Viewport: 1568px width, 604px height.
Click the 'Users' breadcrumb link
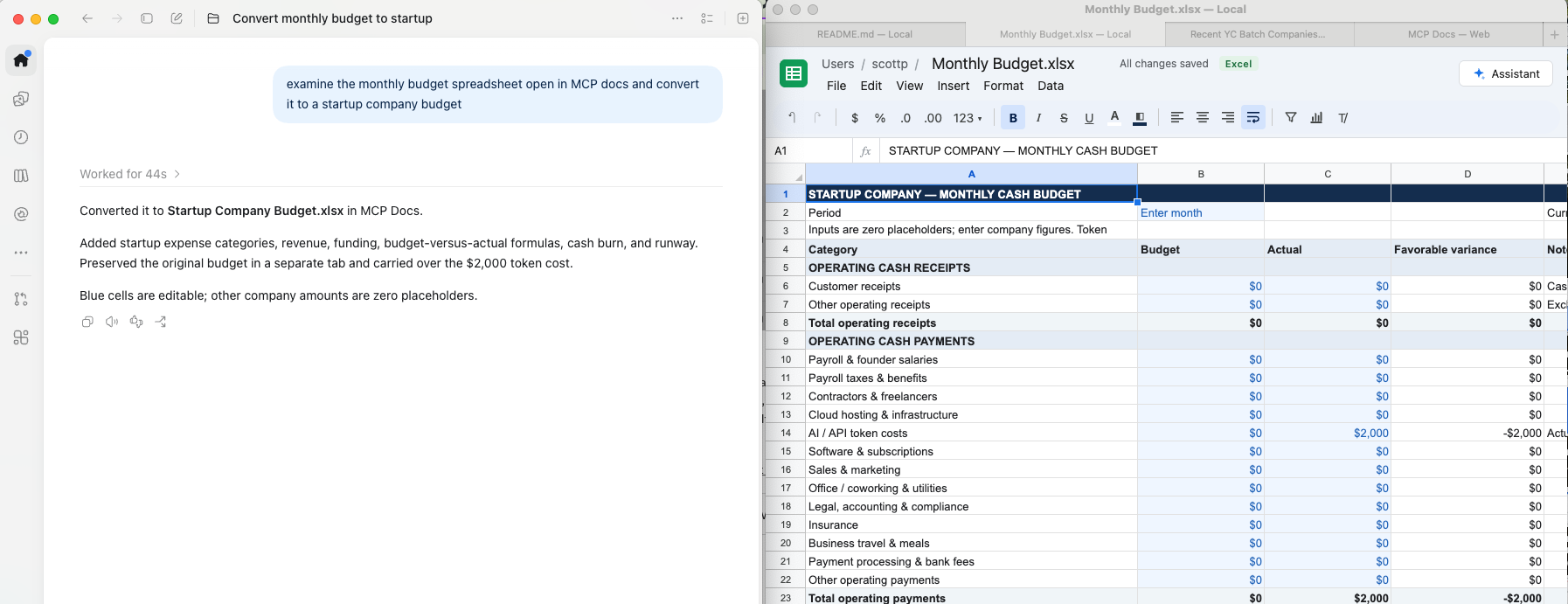tap(838, 64)
